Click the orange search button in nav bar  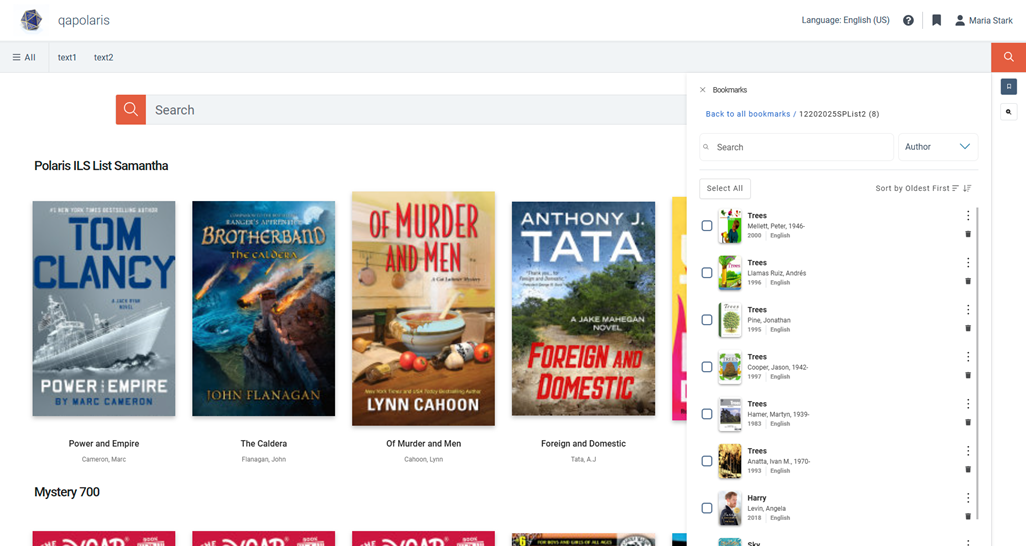point(1008,57)
